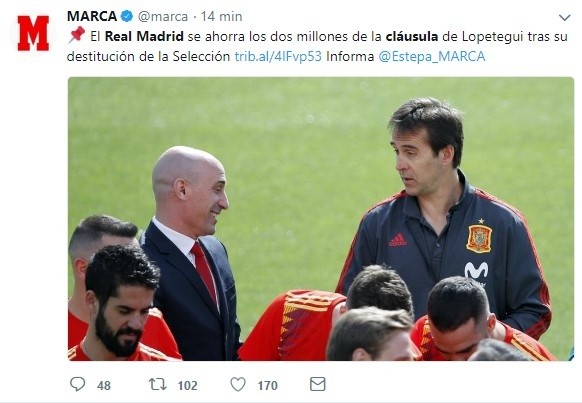The width and height of the screenshot is (582, 403).
Task: Visit the @Estepa_MARCA mention
Action: 432,56
